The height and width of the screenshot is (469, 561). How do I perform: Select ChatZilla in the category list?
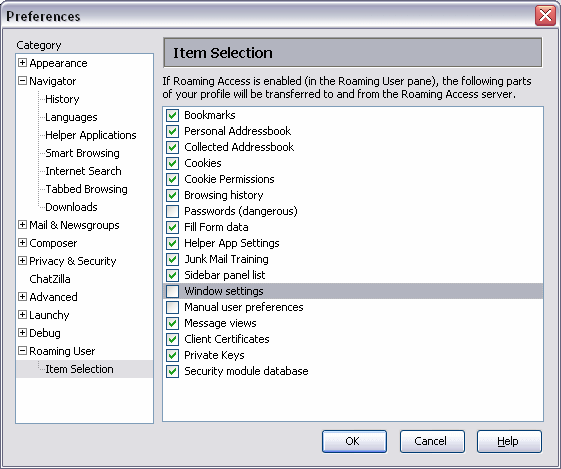click(x=50, y=279)
